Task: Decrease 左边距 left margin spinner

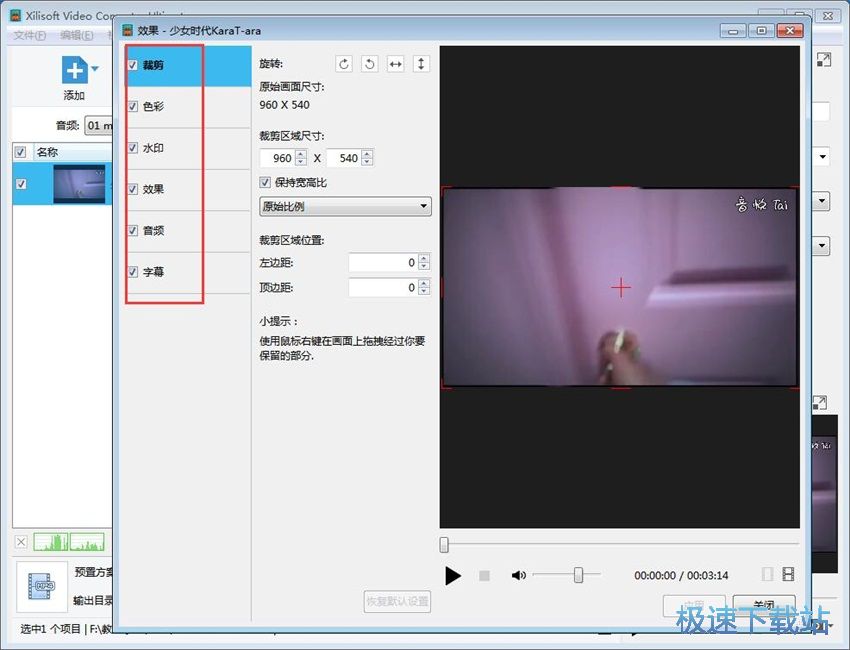Action: coord(424,266)
